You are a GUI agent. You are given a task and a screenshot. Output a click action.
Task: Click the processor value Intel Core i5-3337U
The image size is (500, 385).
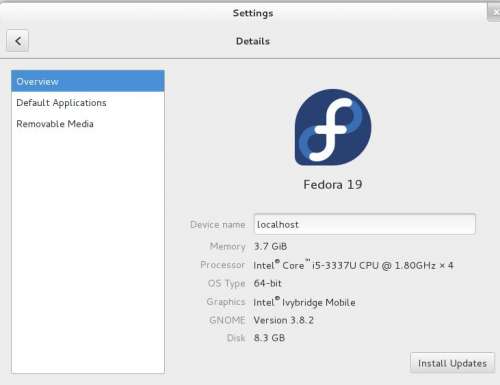click(x=353, y=265)
